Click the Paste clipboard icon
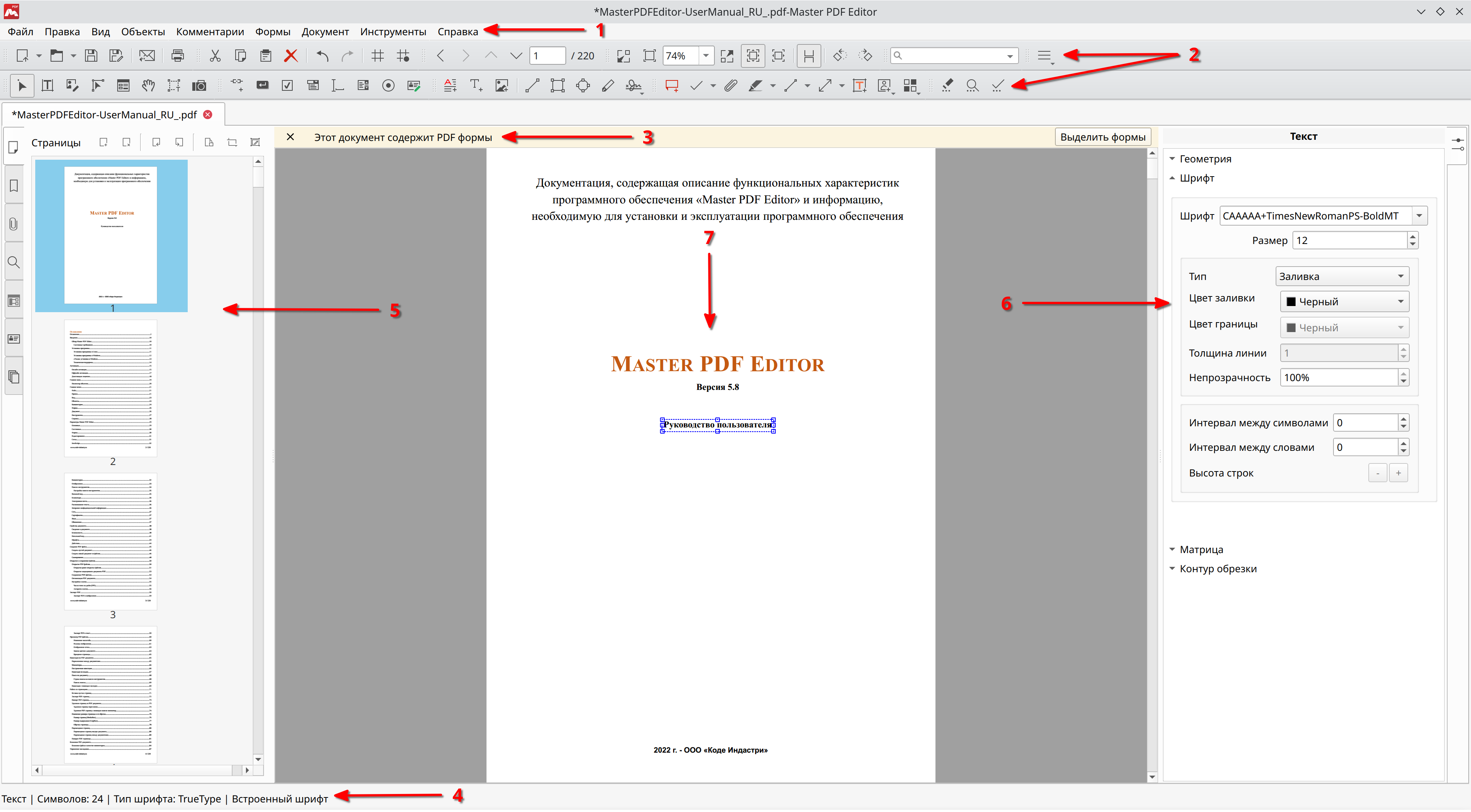This screenshot has width=1471, height=812. pyautogui.click(x=265, y=56)
